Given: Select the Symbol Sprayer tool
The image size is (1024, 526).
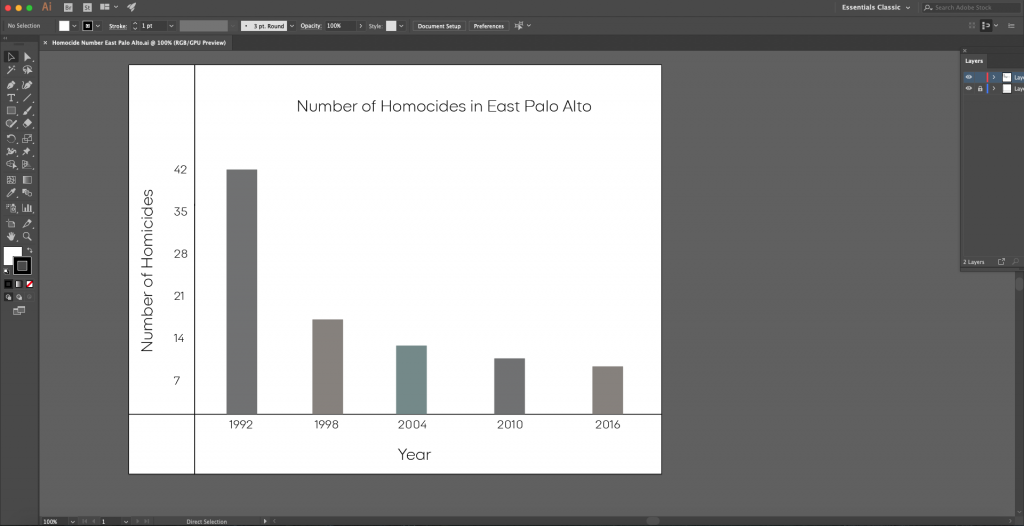Looking at the screenshot, I should [11, 208].
